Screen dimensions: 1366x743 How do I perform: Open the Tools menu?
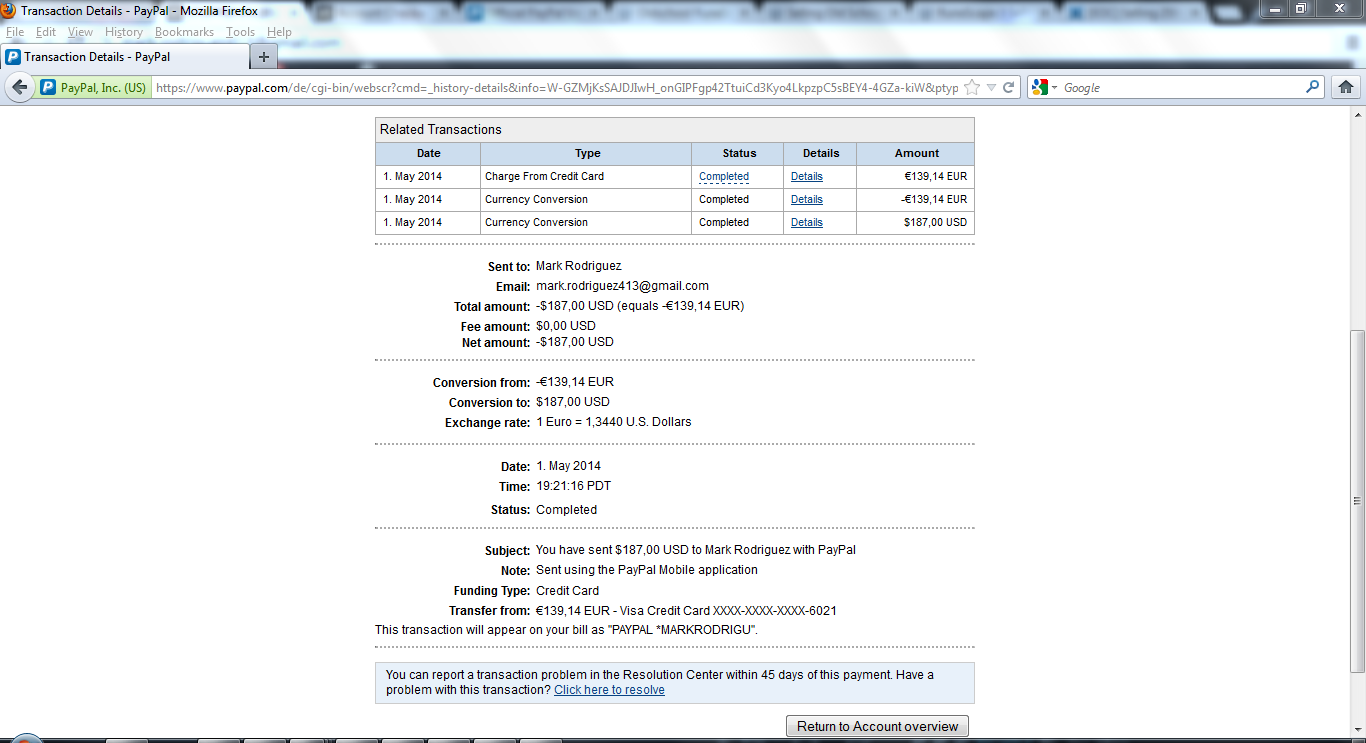tap(240, 32)
